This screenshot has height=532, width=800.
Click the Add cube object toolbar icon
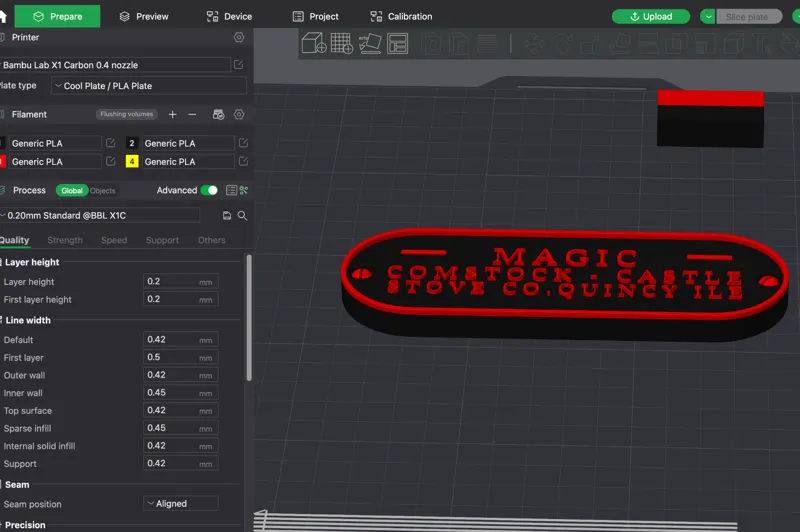[314, 43]
